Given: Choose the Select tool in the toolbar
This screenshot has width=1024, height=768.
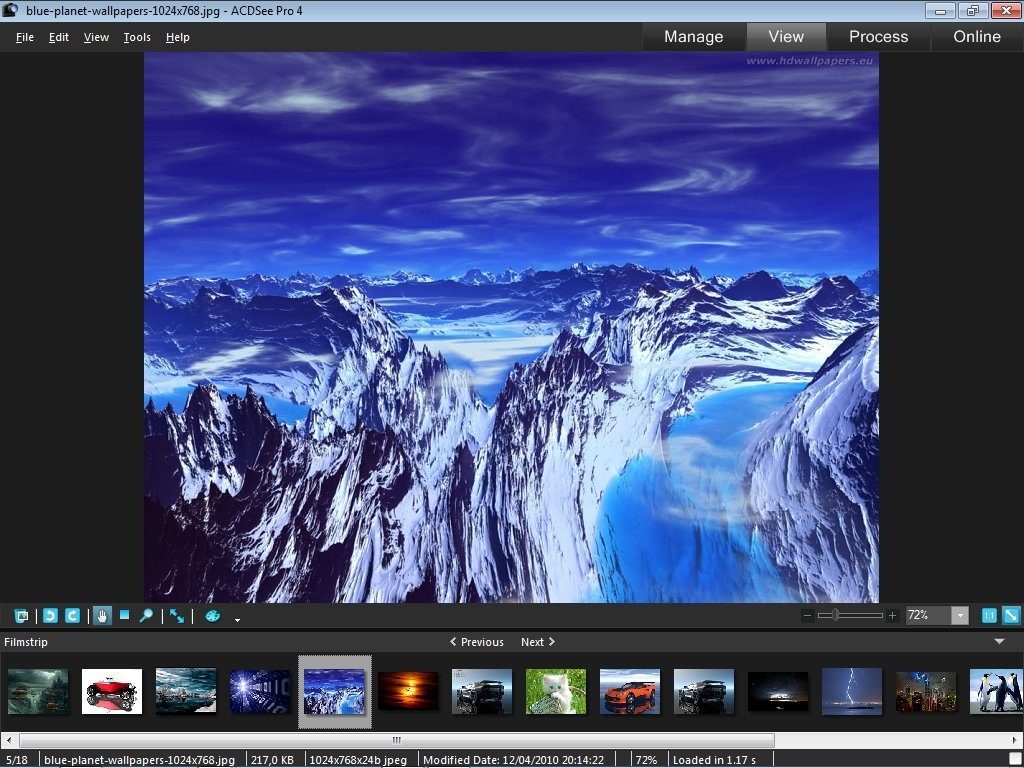Looking at the screenshot, I should 123,615.
